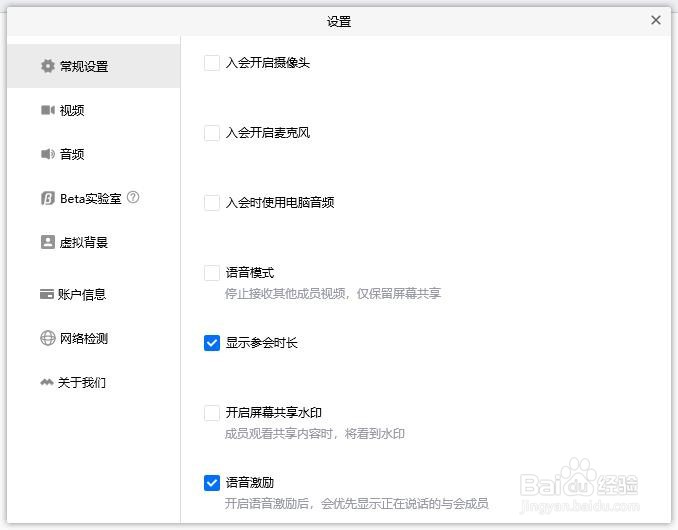Enable the 入会开启摄像头 checkbox

click(x=212, y=63)
